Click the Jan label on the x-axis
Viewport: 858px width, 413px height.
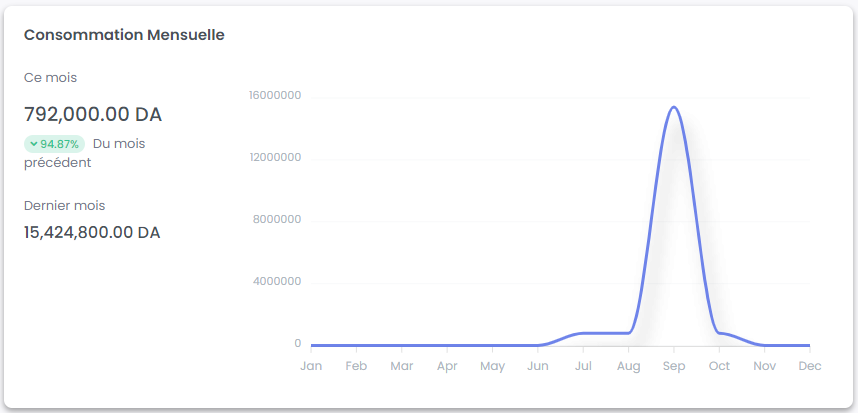click(x=312, y=366)
